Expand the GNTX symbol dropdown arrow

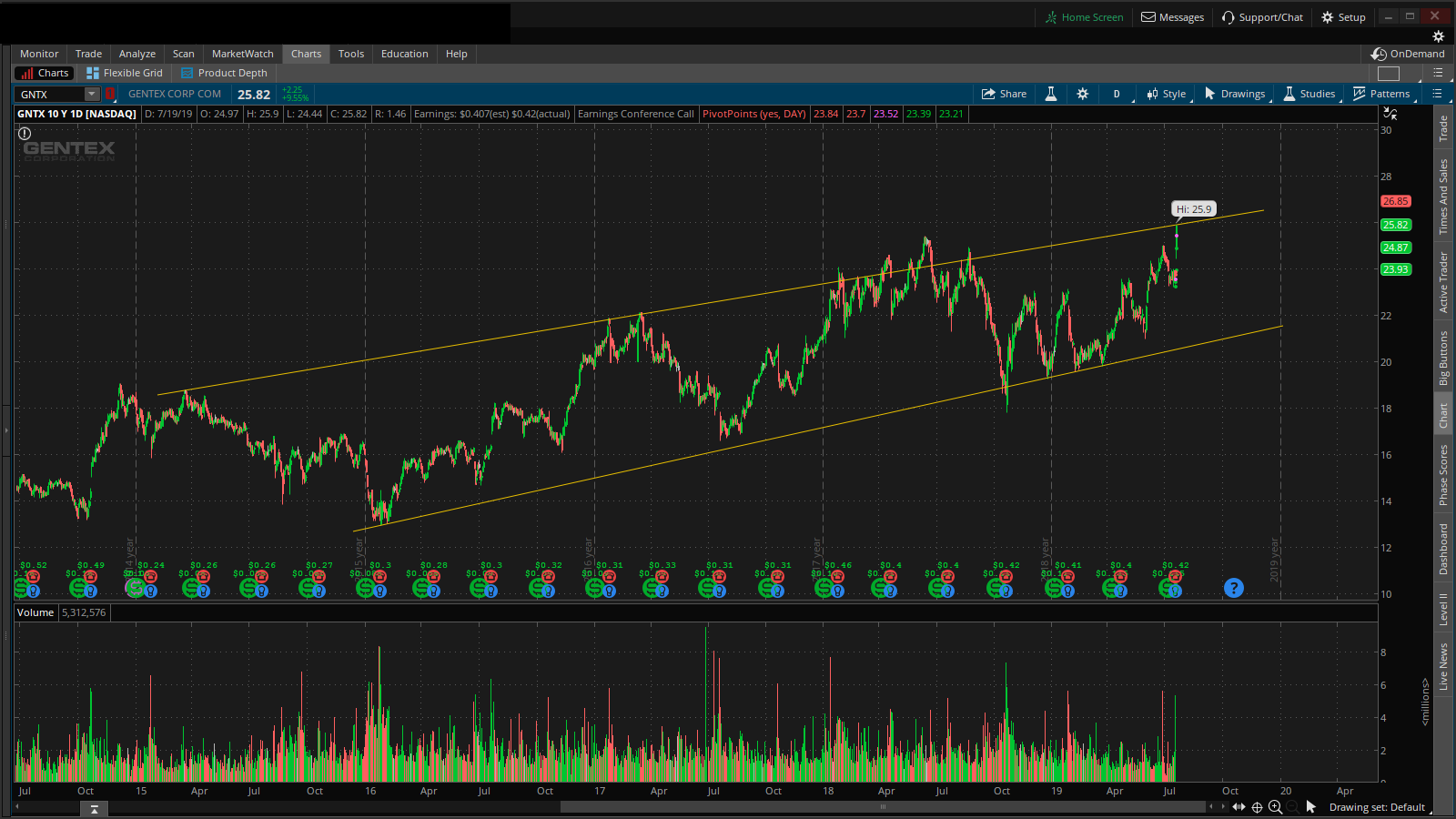click(x=91, y=94)
